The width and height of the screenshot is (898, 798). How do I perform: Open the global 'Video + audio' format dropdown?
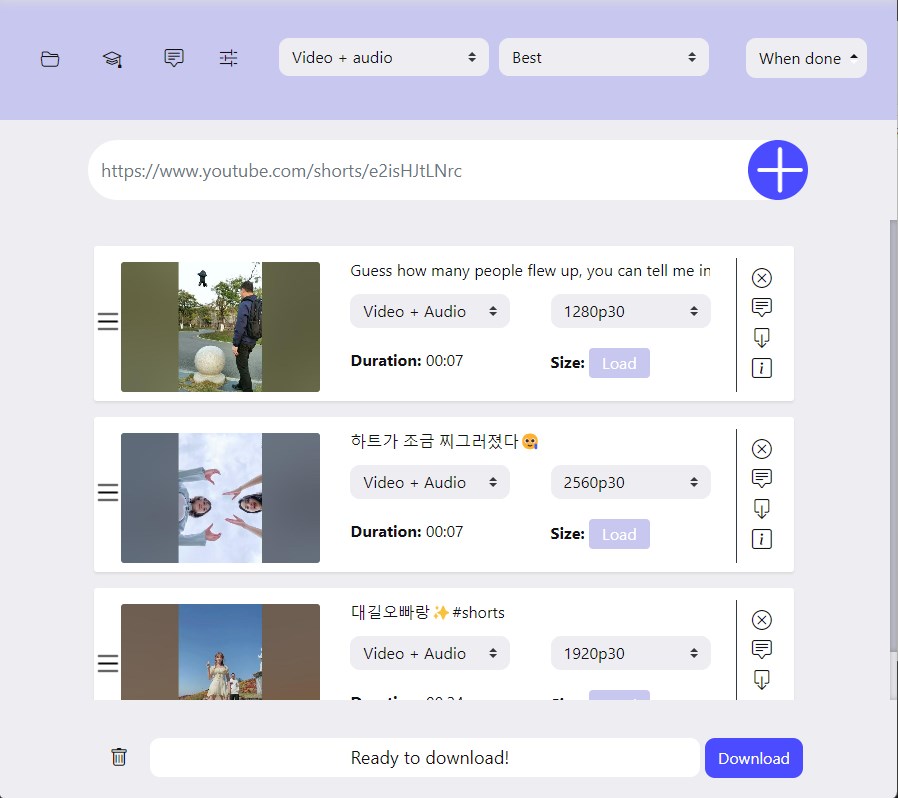point(384,57)
